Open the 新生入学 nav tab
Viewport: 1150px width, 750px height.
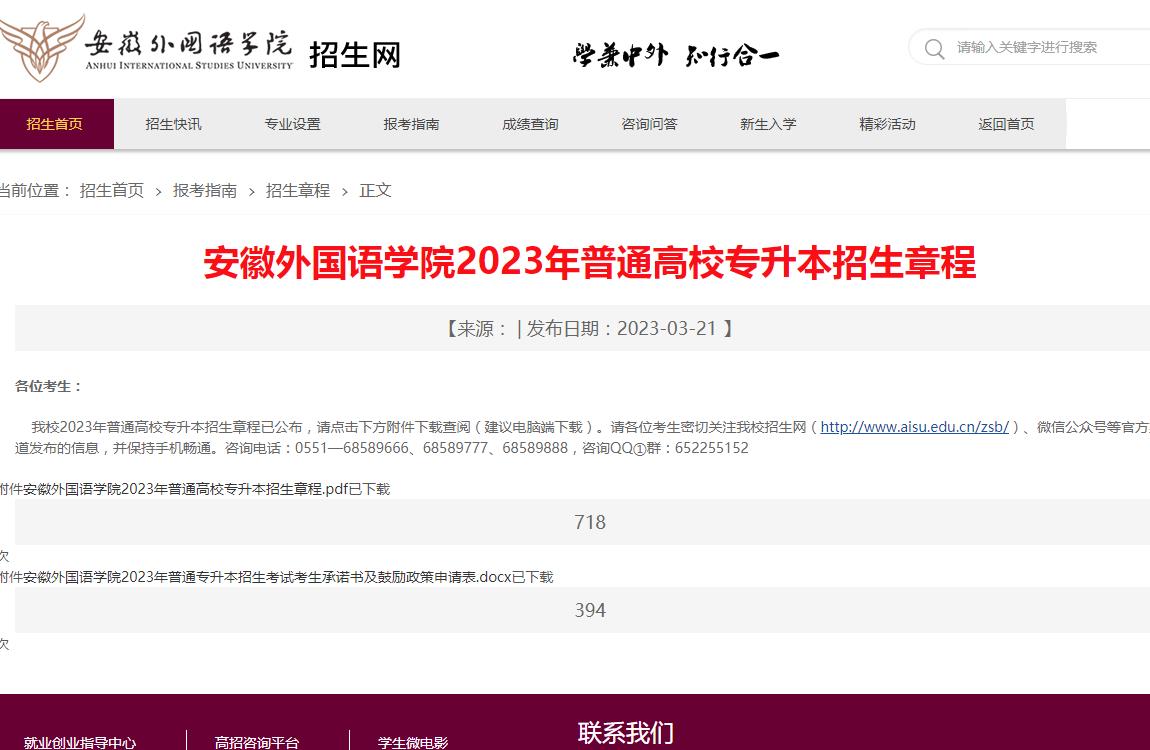click(x=768, y=124)
